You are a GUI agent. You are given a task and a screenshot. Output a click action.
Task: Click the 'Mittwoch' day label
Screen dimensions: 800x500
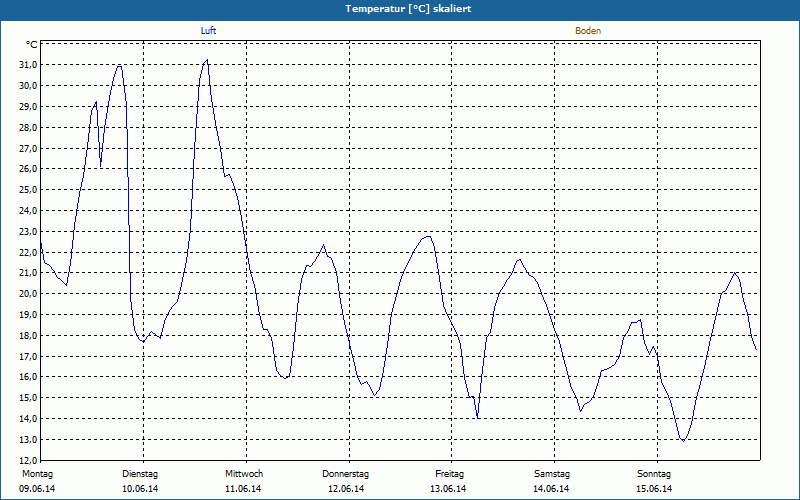[x=244, y=474]
